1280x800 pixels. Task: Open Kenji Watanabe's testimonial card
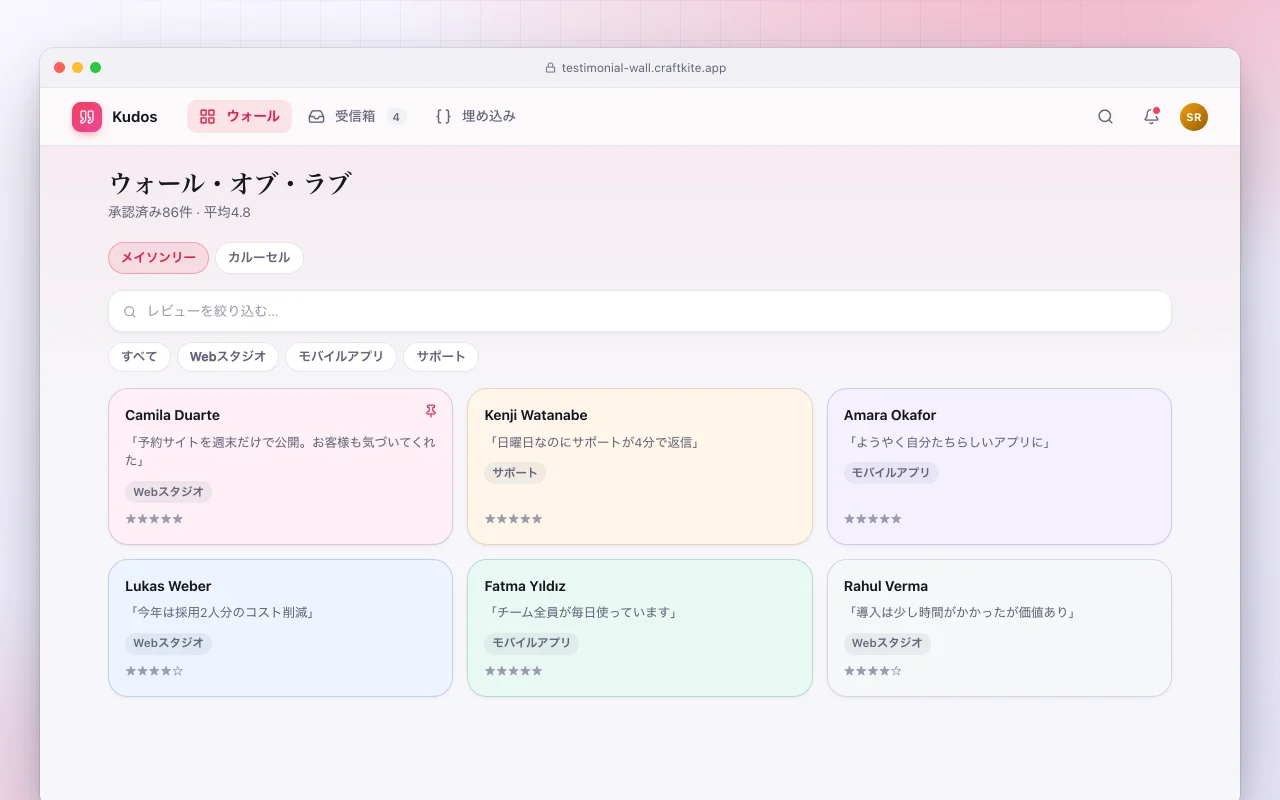click(x=640, y=466)
